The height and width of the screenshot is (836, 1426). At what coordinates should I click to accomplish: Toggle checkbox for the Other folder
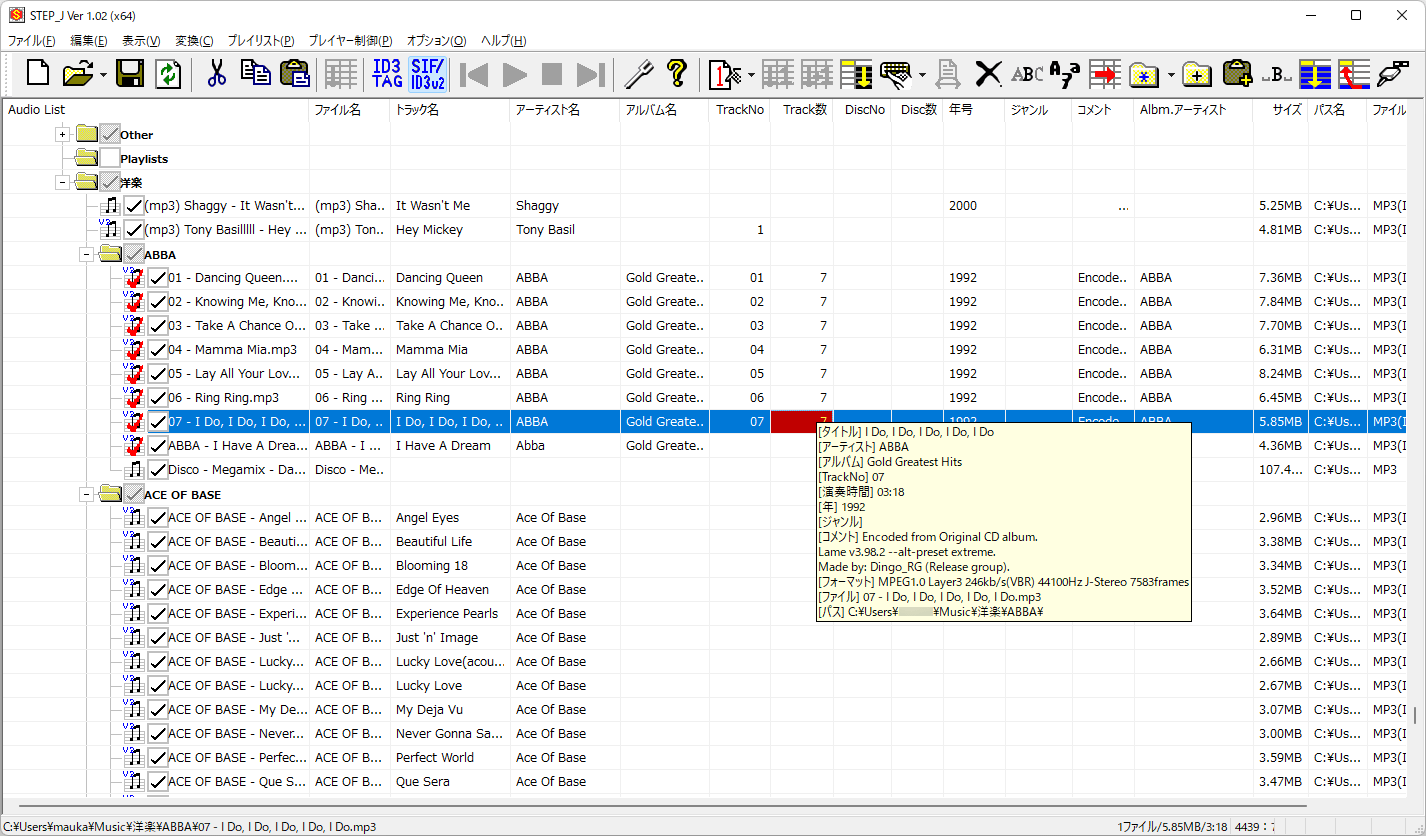(110, 134)
